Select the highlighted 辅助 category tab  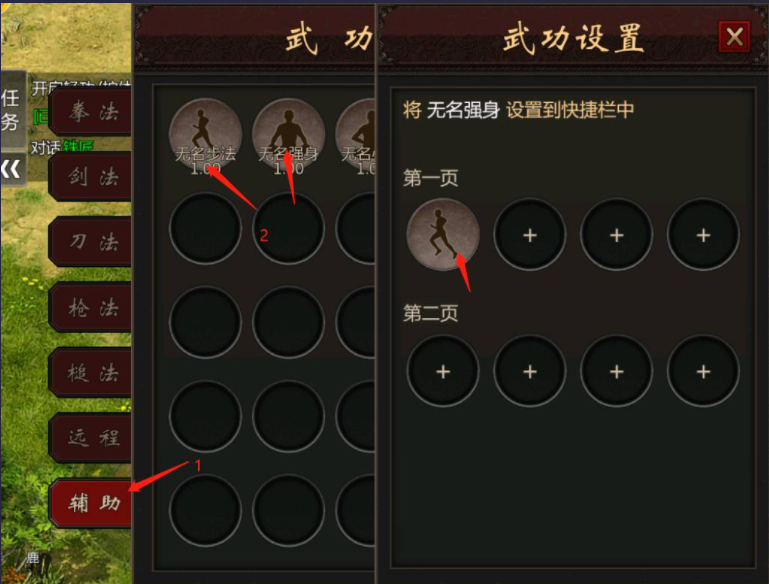point(91,503)
